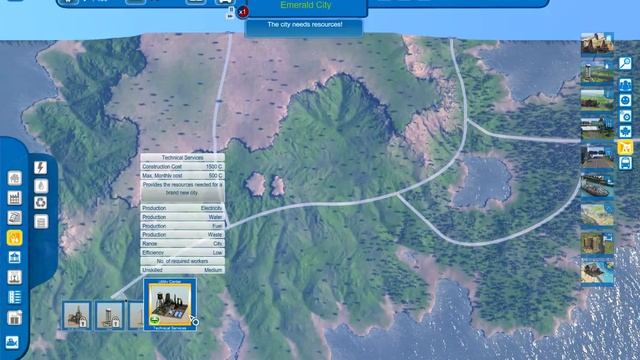Click the desert rock landscape thumbnail on right
Image resolution: width=640 pixels, height=360 pixels.
[597, 44]
